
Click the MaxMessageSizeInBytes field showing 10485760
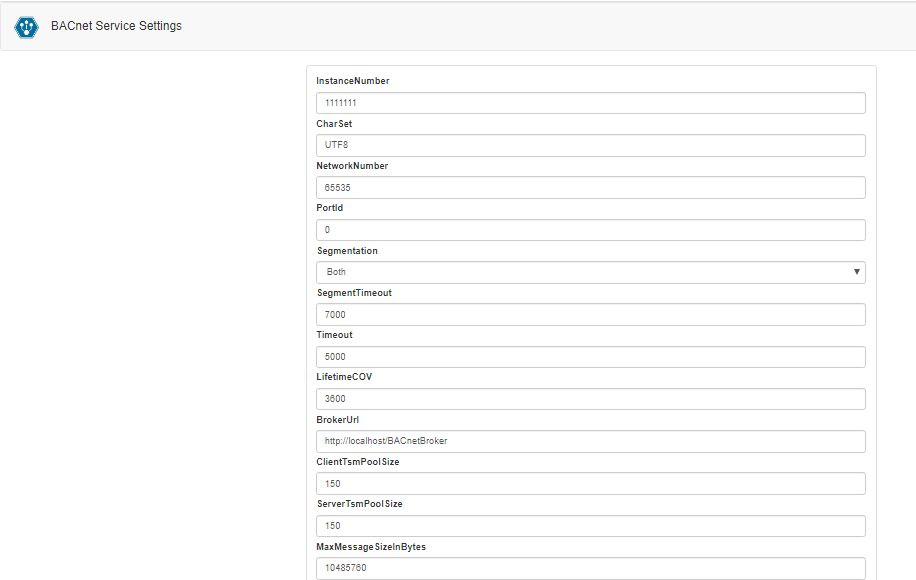click(x=590, y=567)
